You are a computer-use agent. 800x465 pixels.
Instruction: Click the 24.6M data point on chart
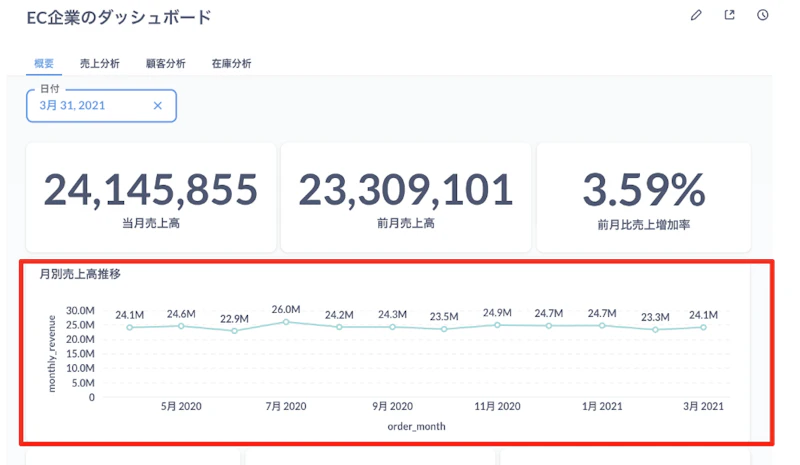pyautogui.click(x=181, y=326)
